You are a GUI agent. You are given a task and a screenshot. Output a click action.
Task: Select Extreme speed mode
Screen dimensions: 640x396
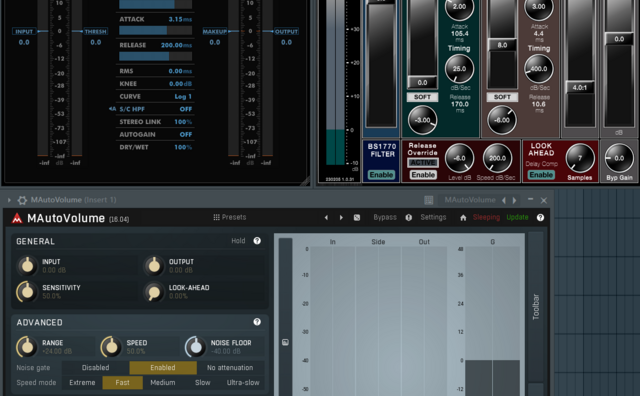pos(82,383)
